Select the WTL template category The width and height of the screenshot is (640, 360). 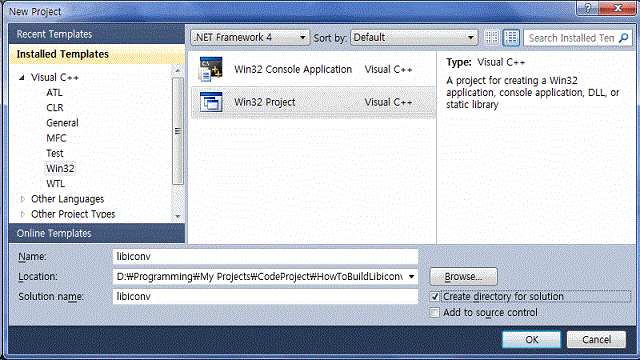point(56,184)
